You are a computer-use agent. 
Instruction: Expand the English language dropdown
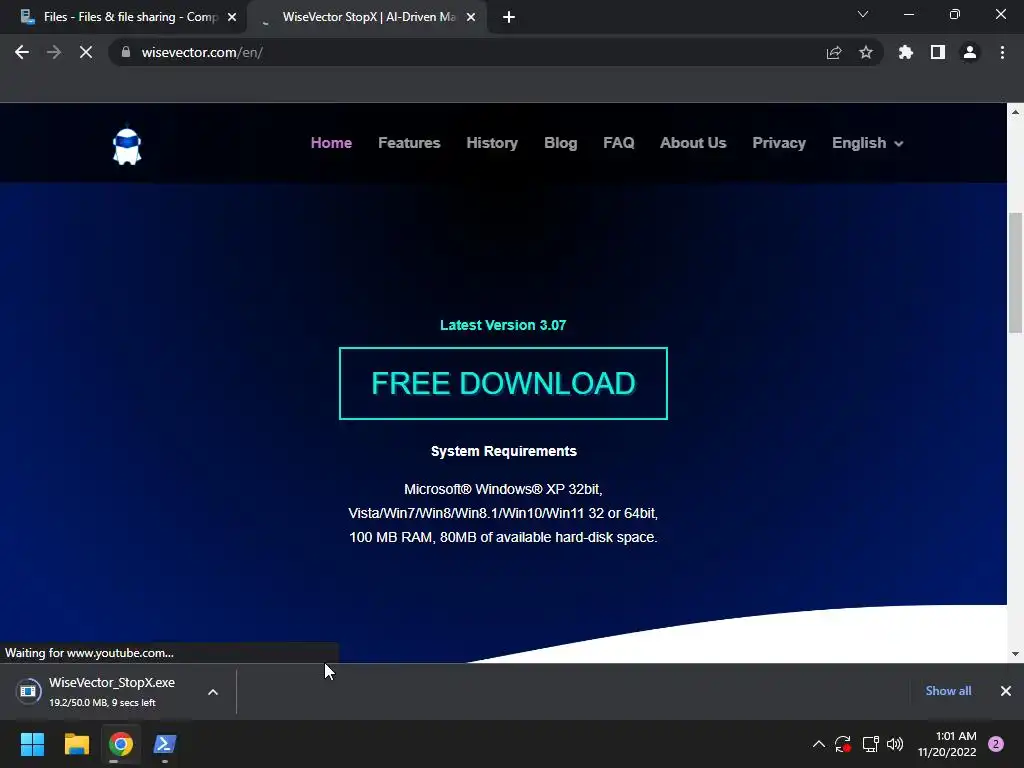868,143
